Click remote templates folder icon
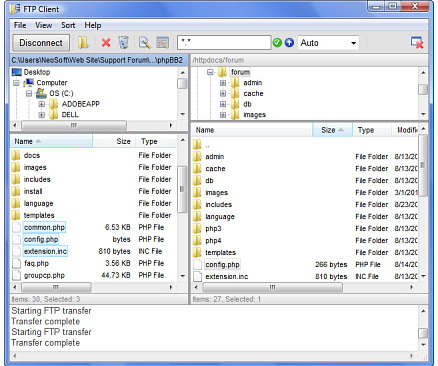The image size is (438, 366). tap(197, 252)
